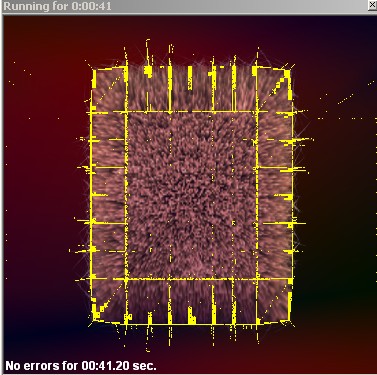The height and width of the screenshot is (375, 377).
Task: Close the artifact scan window
Action: 372,6
